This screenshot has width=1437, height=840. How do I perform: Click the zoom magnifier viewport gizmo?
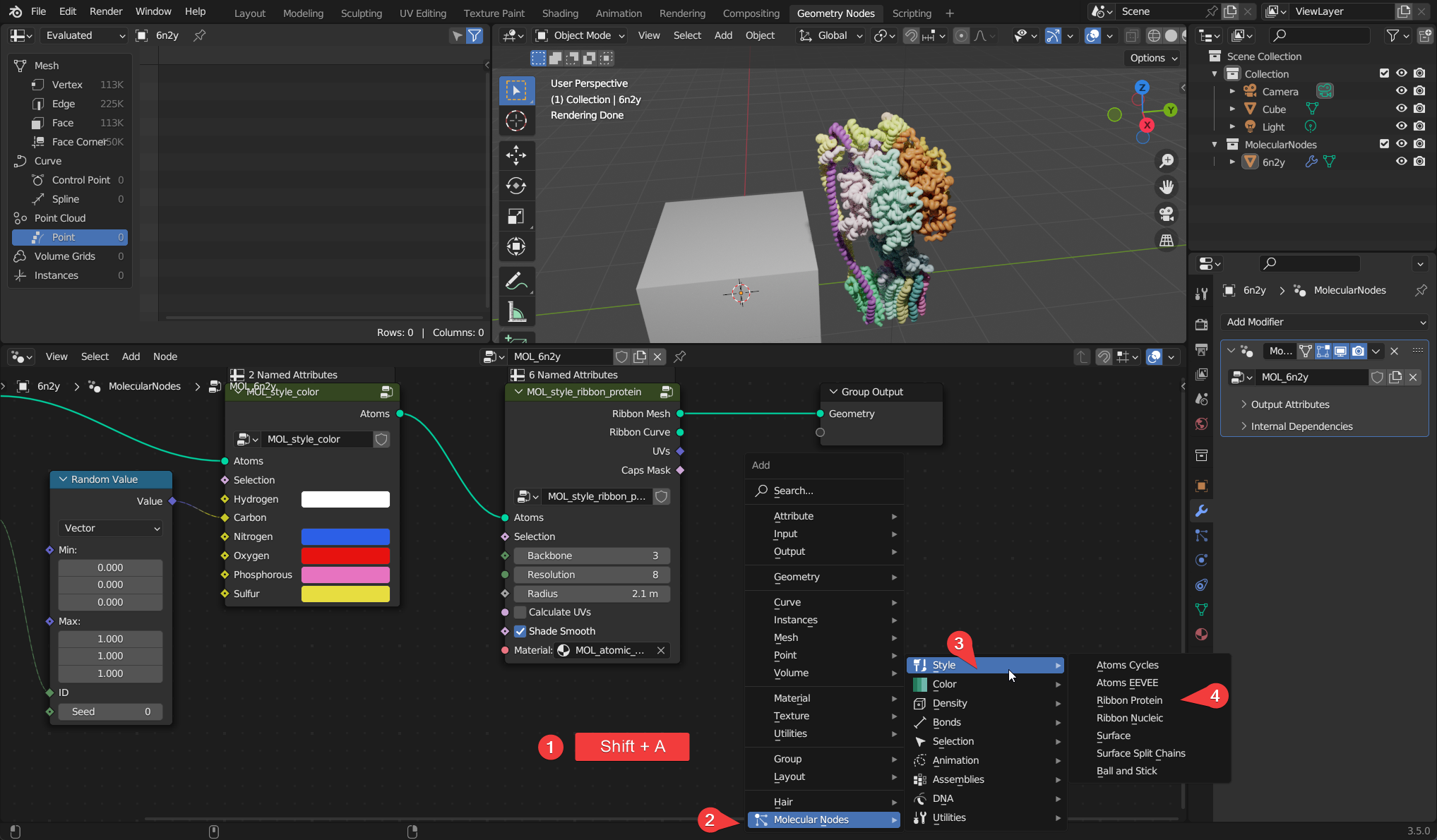1167,162
